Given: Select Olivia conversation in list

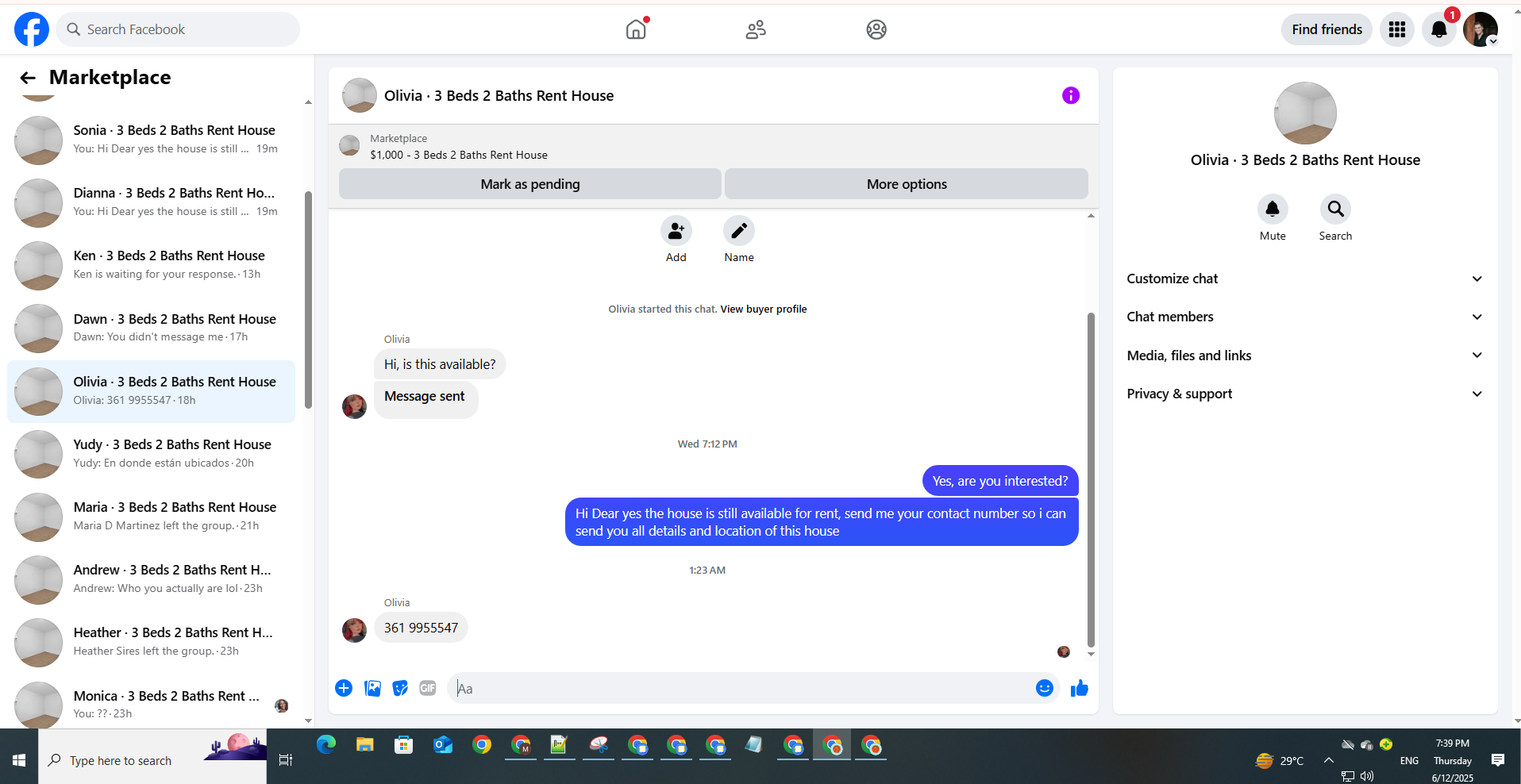Looking at the screenshot, I should pyautogui.click(x=151, y=391).
